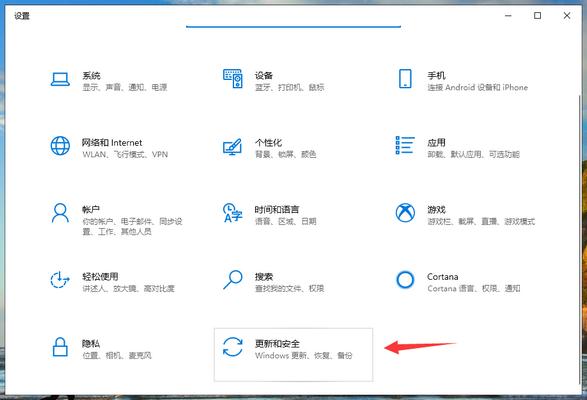
Task: Open the Cortana settings title
Action: pyautogui.click(x=442, y=277)
